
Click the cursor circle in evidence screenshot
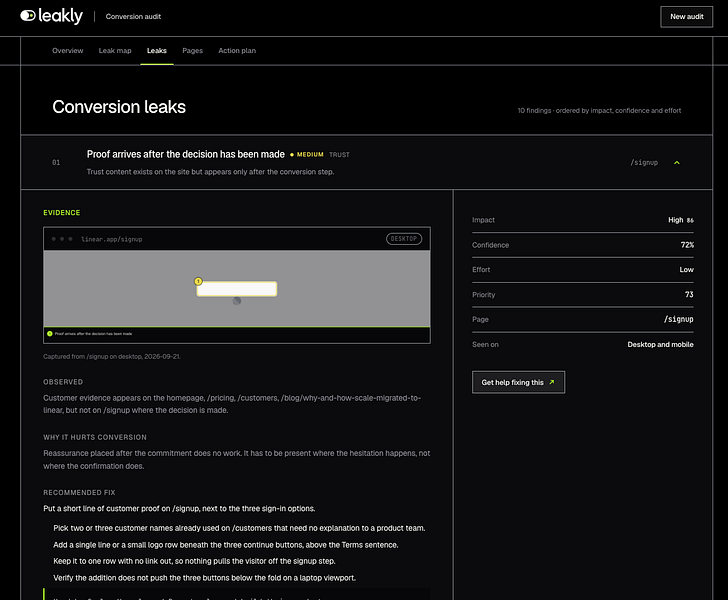coord(237,301)
